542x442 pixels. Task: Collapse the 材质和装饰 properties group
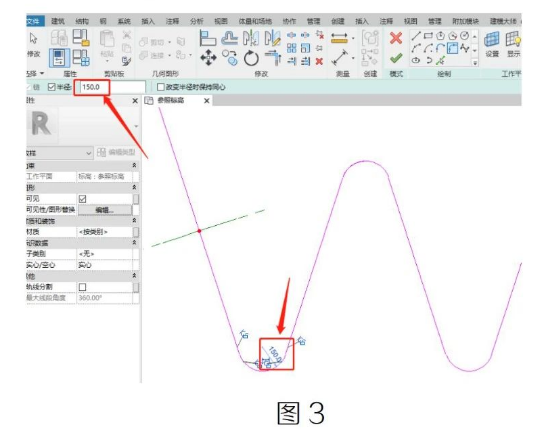coord(134,220)
